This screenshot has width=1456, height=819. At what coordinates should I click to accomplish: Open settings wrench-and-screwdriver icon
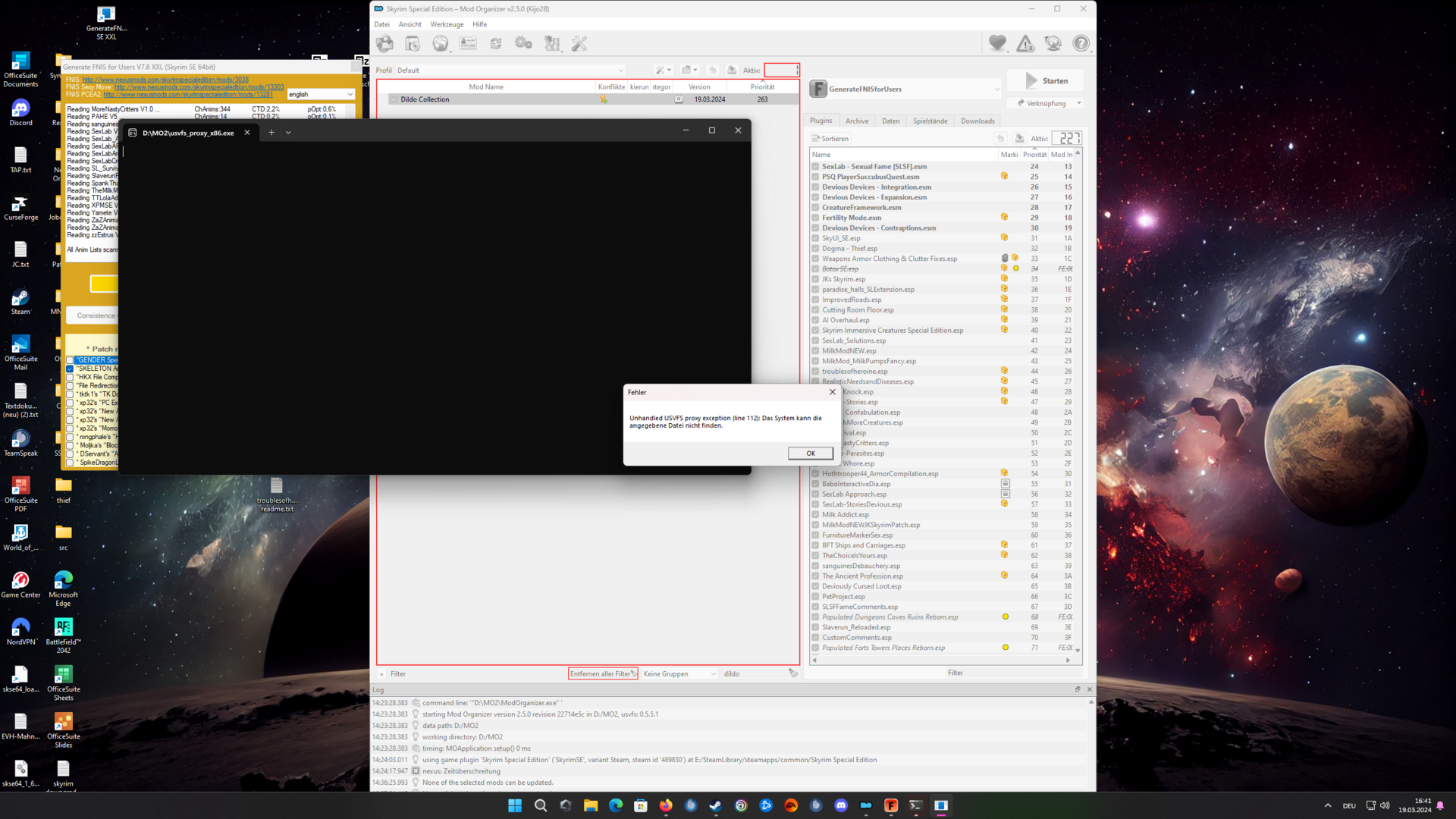point(579,43)
